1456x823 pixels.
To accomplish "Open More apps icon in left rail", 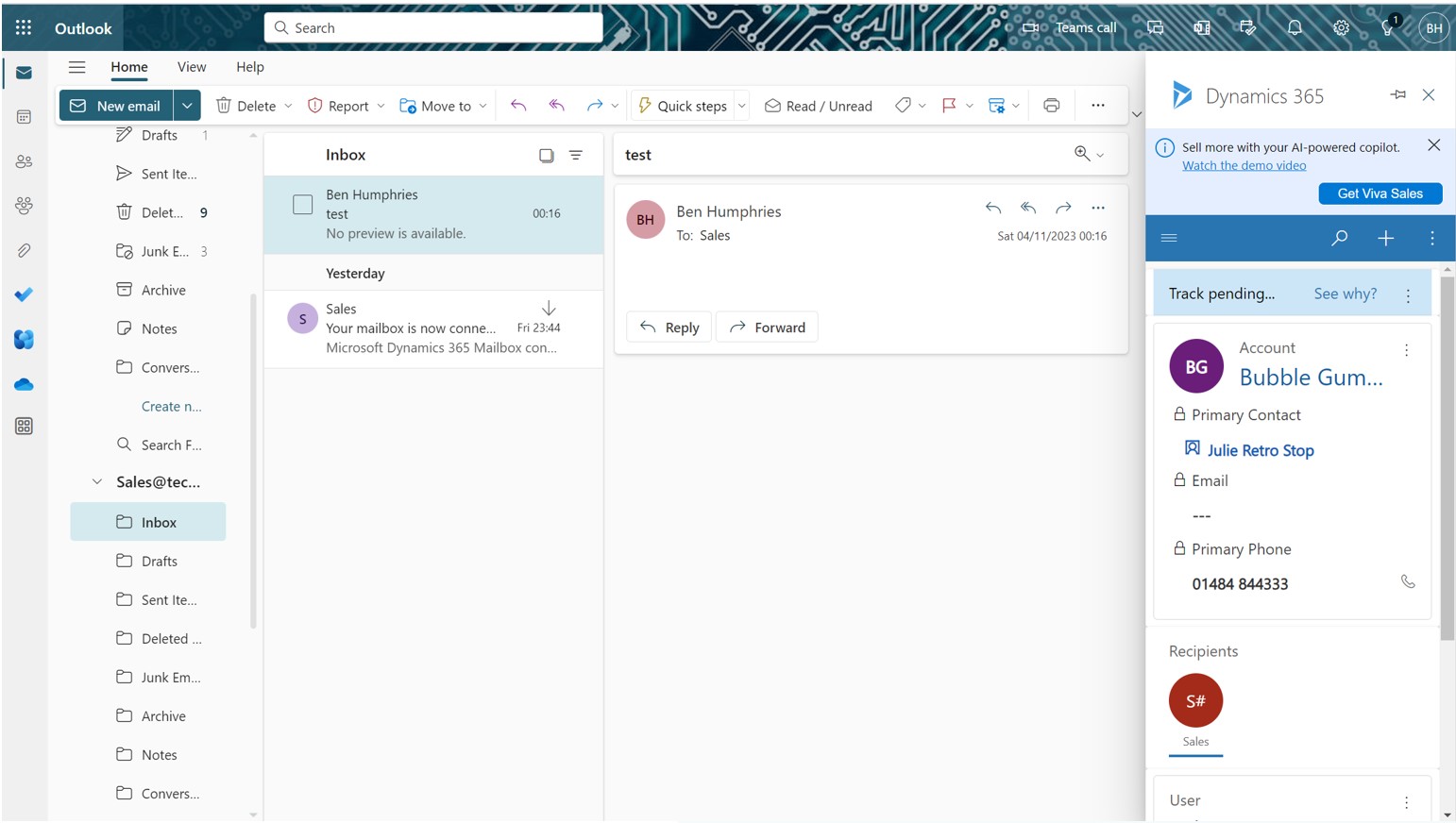I will pyautogui.click(x=24, y=427).
